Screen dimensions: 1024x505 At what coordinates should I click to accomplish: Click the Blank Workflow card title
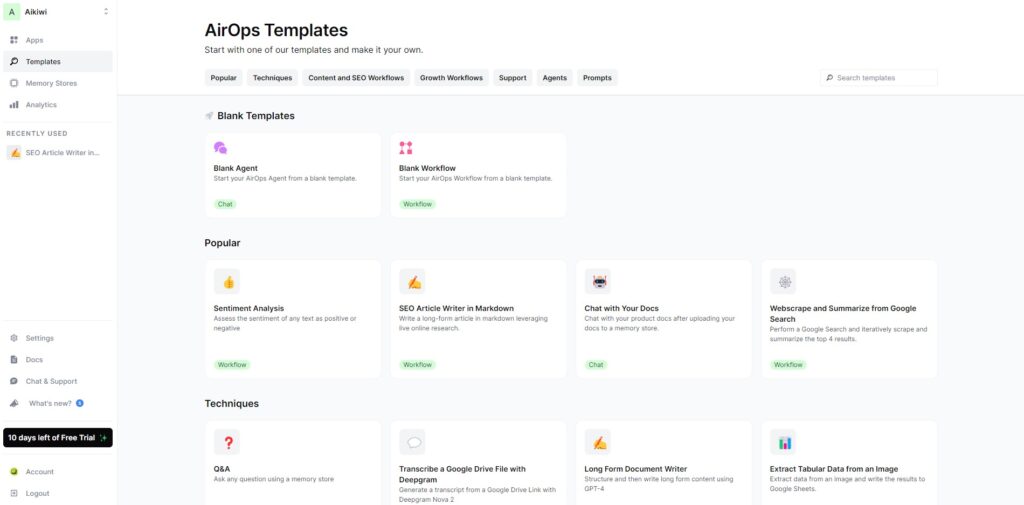coord(427,168)
